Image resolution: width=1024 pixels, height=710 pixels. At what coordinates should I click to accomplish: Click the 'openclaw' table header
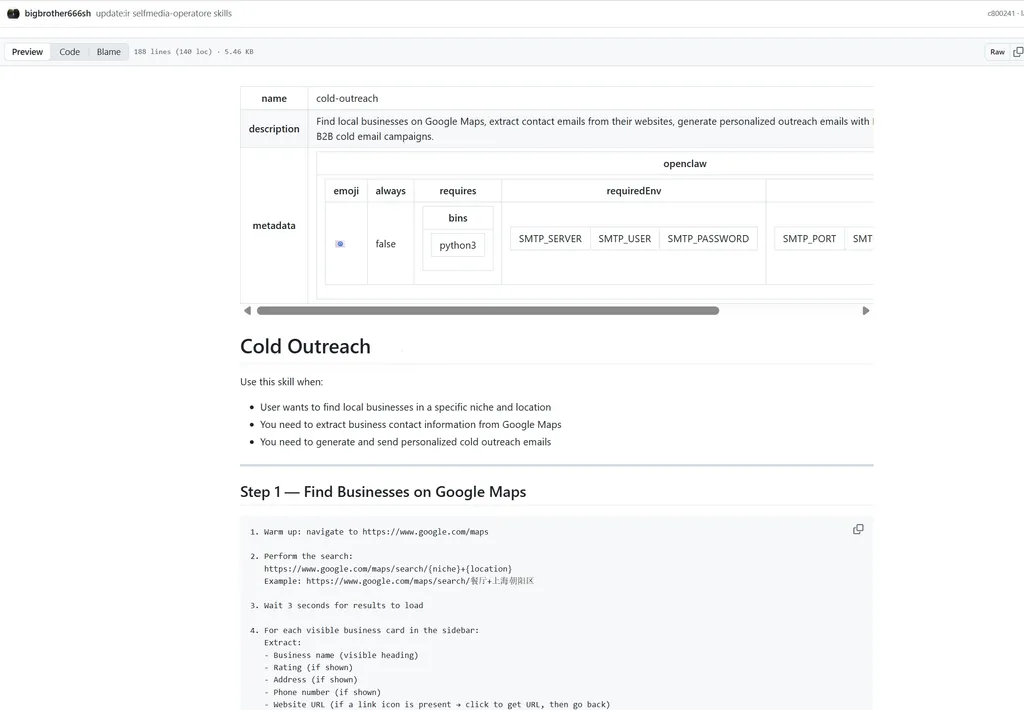(x=684, y=163)
